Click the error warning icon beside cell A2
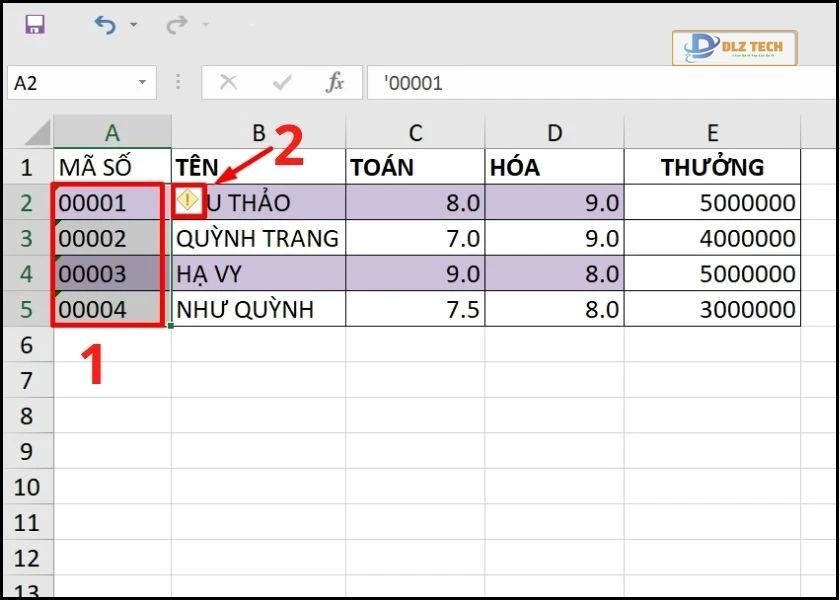This screenshot has width=840, height=600. tap(187, 201)
